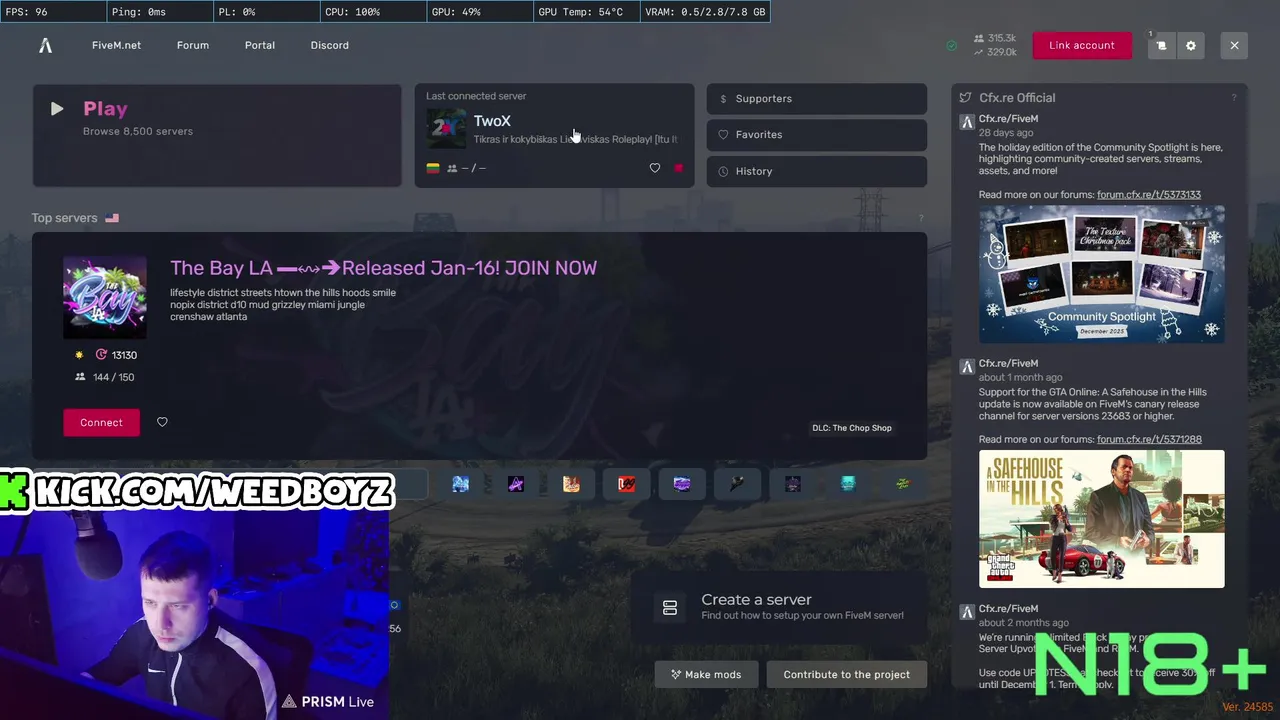This screenshot has width=1280, height=720.
Task: Click the help question mark in Cfx.re Official
Action: point(1234,98)
